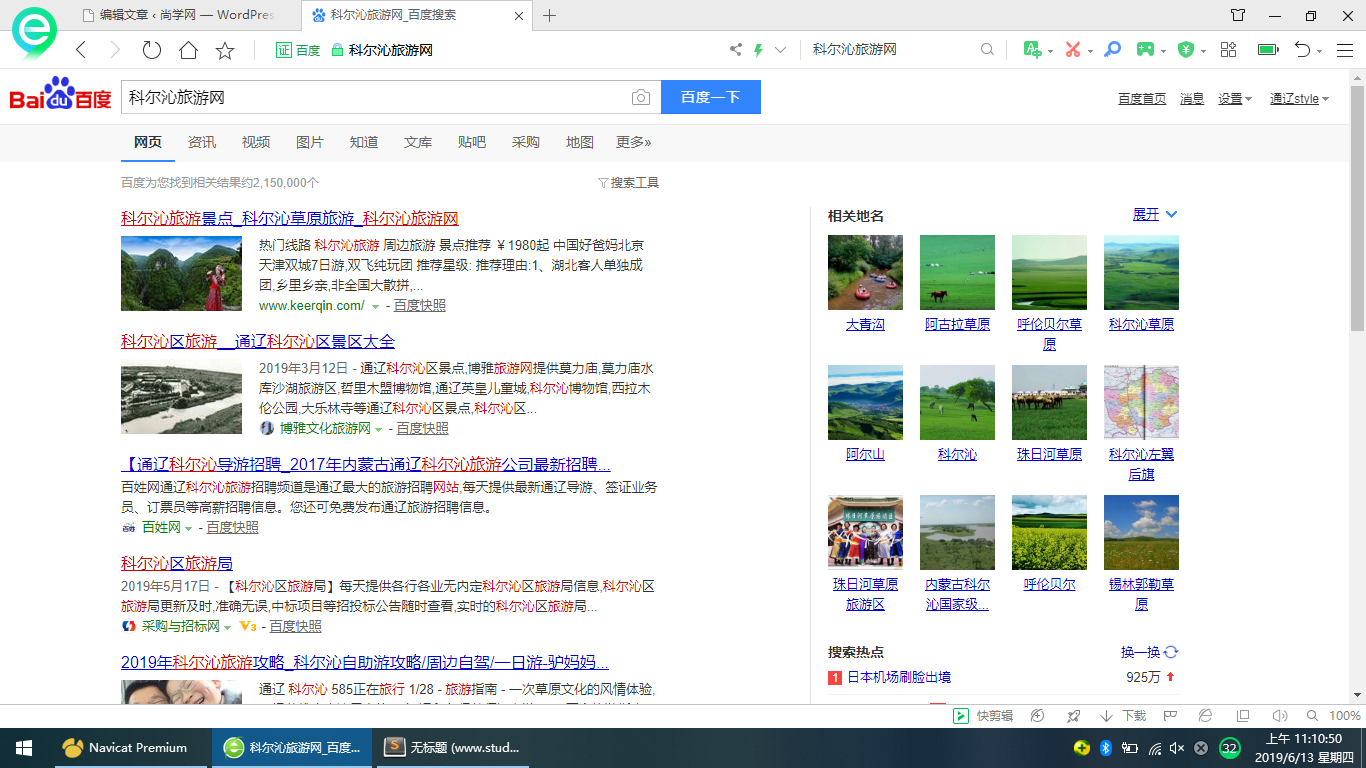Open the green game controller icon
1366x768 pixels.
pyautogui.click(x=1144, y=49)
